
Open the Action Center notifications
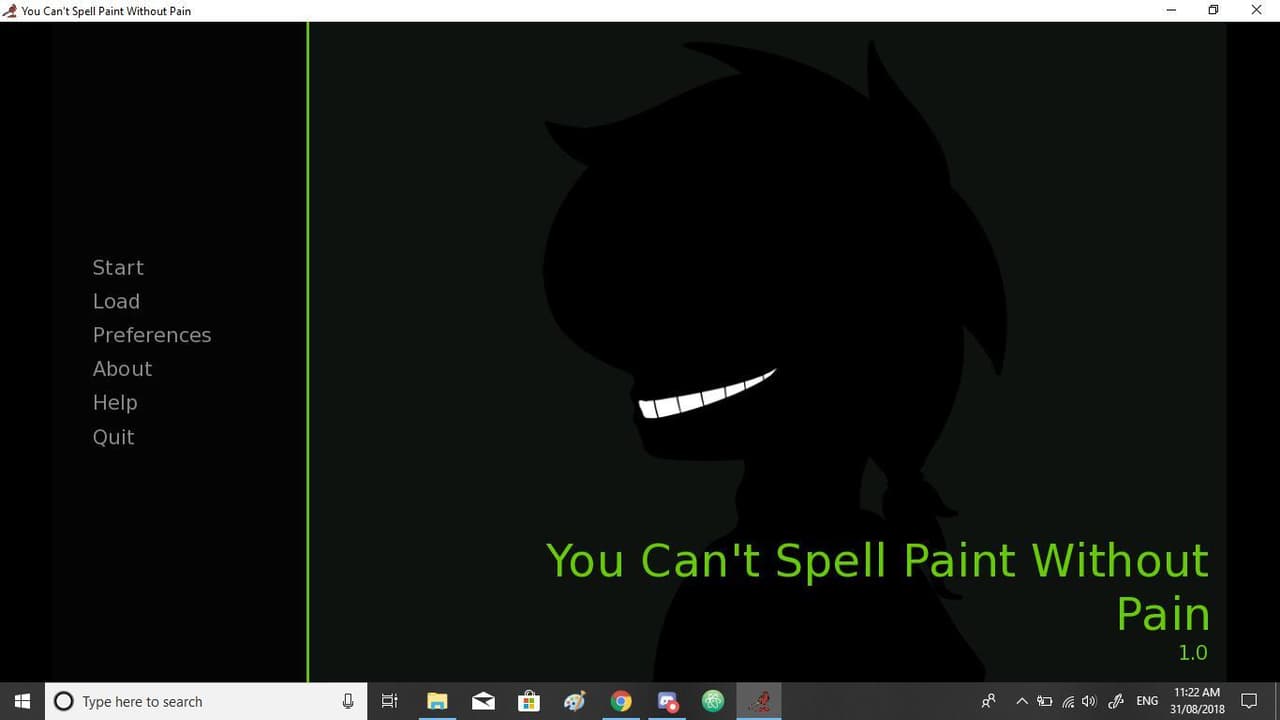1249,701
